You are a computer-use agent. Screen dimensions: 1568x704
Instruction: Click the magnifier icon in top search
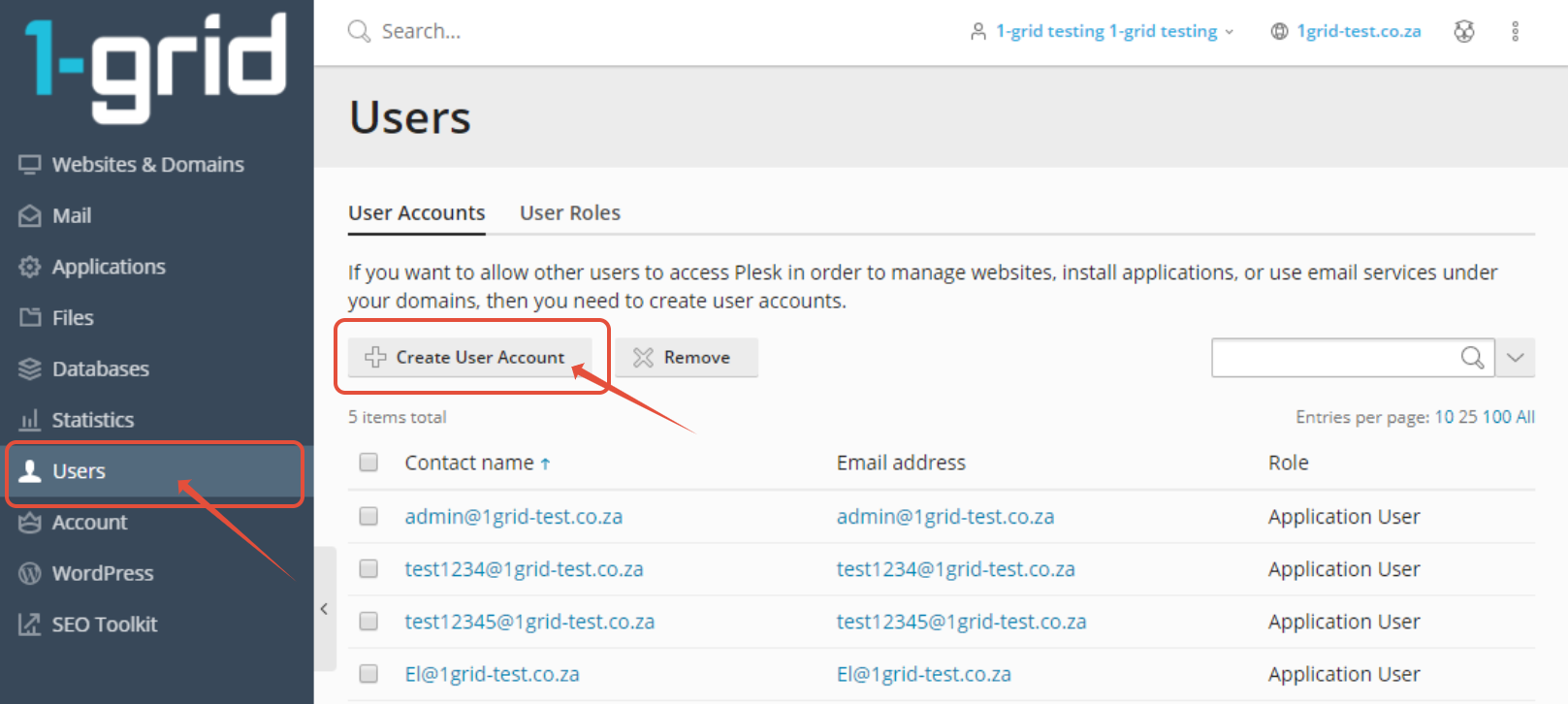pos(359,31)
